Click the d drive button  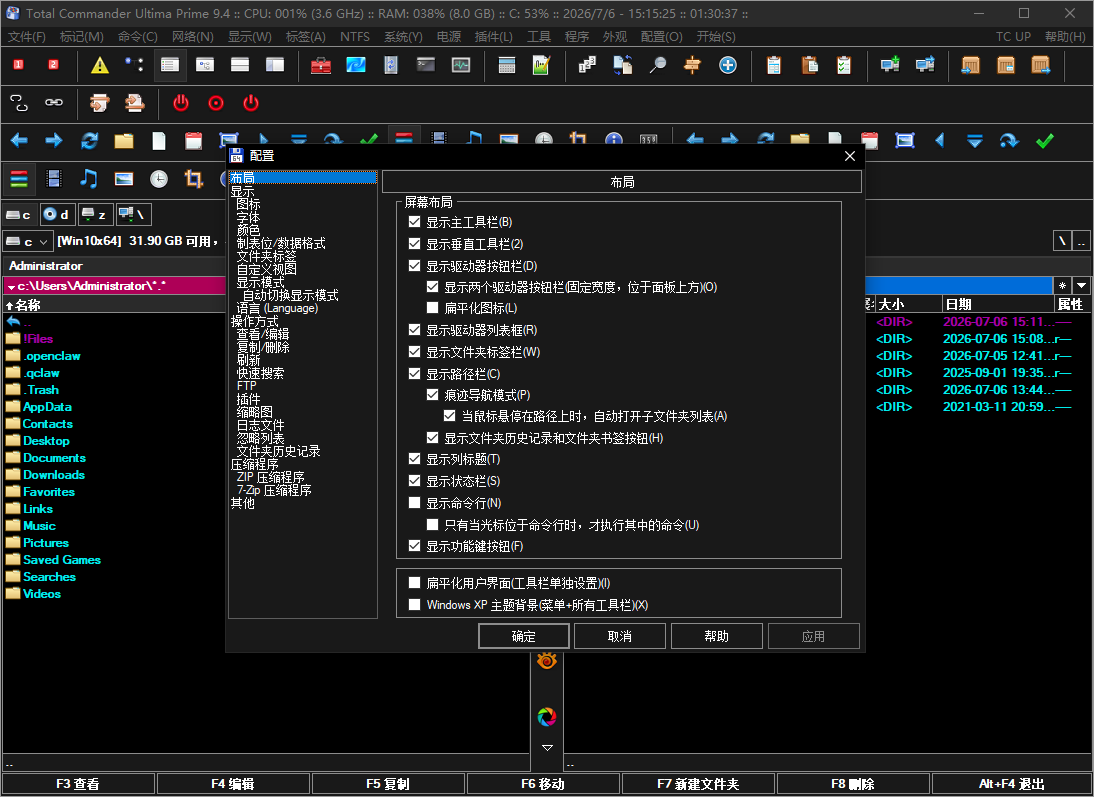57,214
